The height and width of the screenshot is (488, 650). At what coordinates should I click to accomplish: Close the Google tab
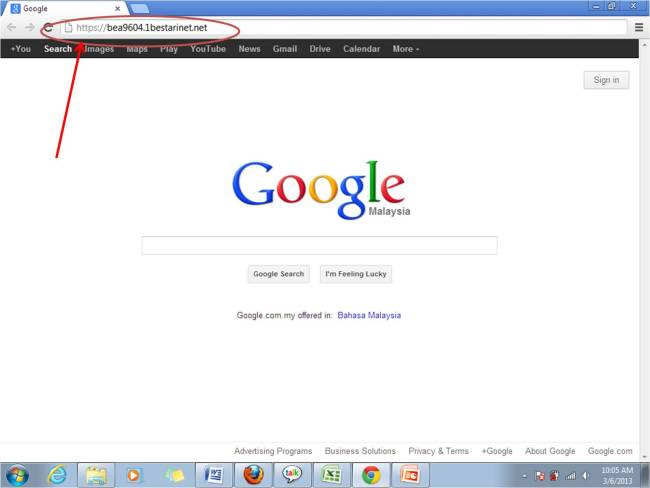pos(118,8)
